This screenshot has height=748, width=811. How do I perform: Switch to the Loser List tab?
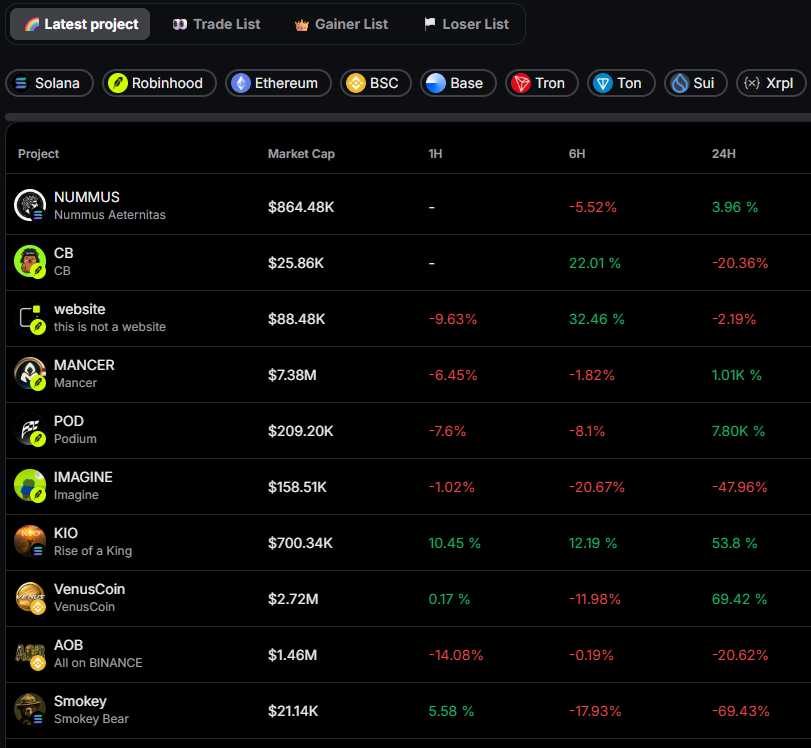pos(467,24)
